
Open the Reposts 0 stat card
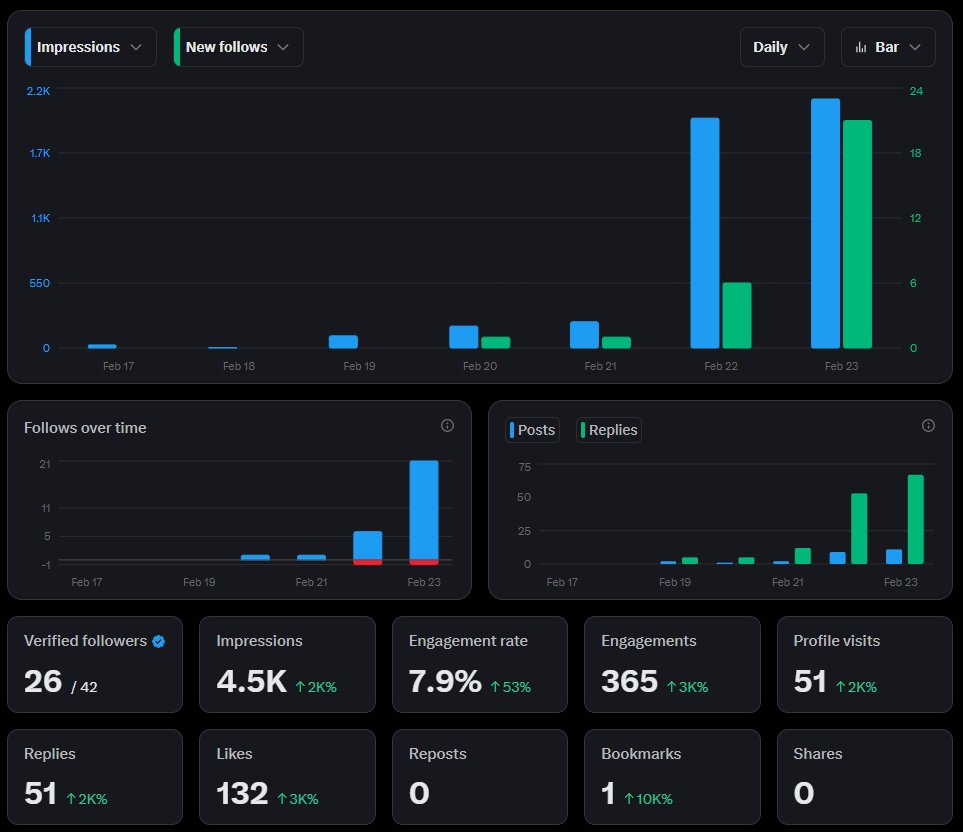[x=480, y=777]
